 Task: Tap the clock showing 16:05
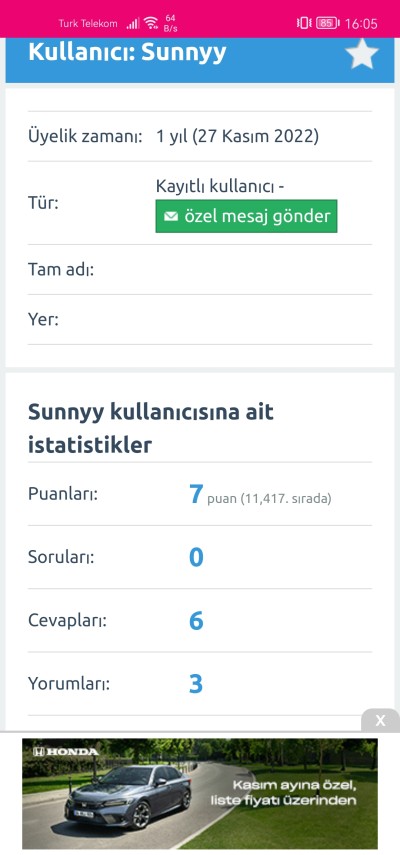pyautogui.click(x=361, y=23)
